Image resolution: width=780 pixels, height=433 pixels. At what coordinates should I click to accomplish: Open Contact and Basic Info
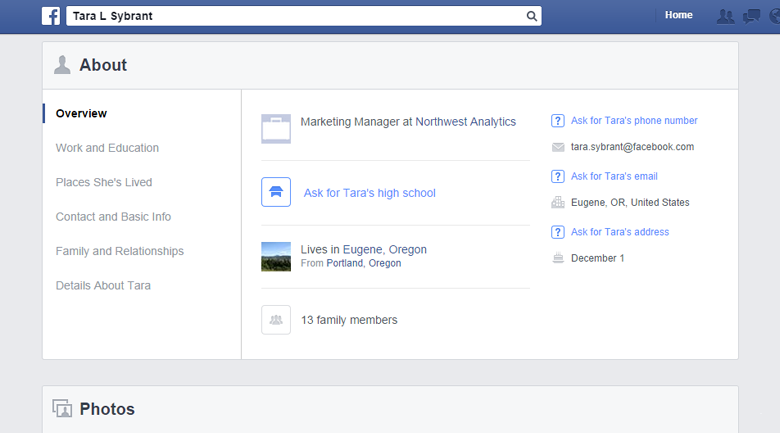click(x=113, y=217)
